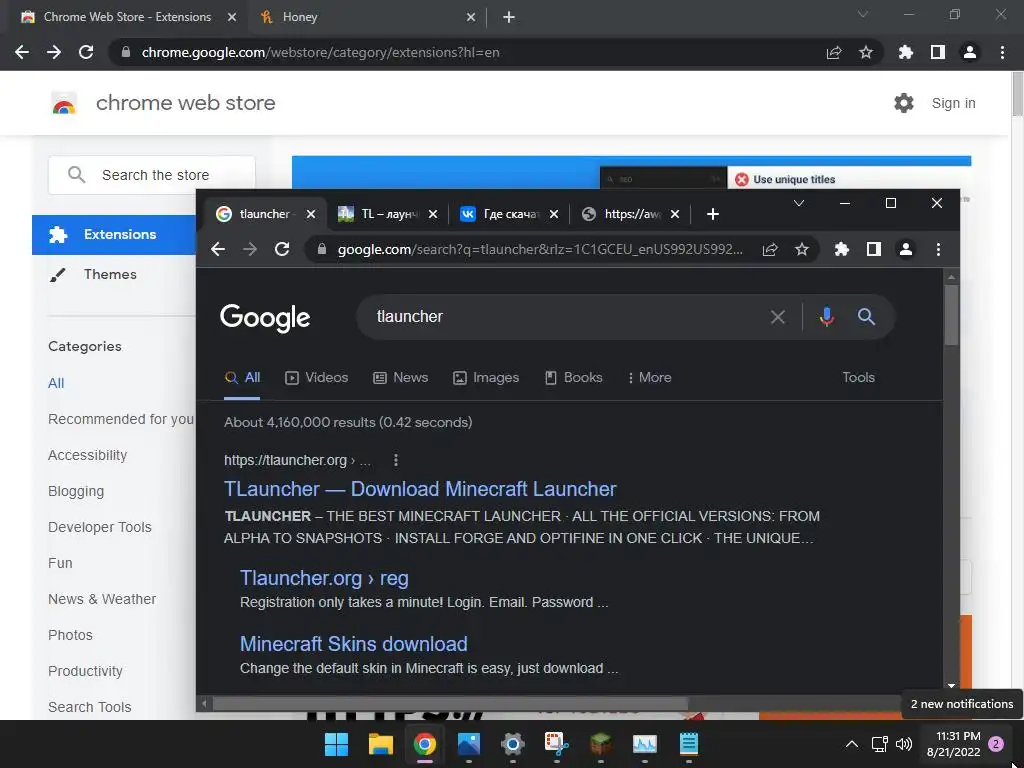Close the Honey tab
This screenshot has height=768, width=1024.
click(x=471, y=17)
